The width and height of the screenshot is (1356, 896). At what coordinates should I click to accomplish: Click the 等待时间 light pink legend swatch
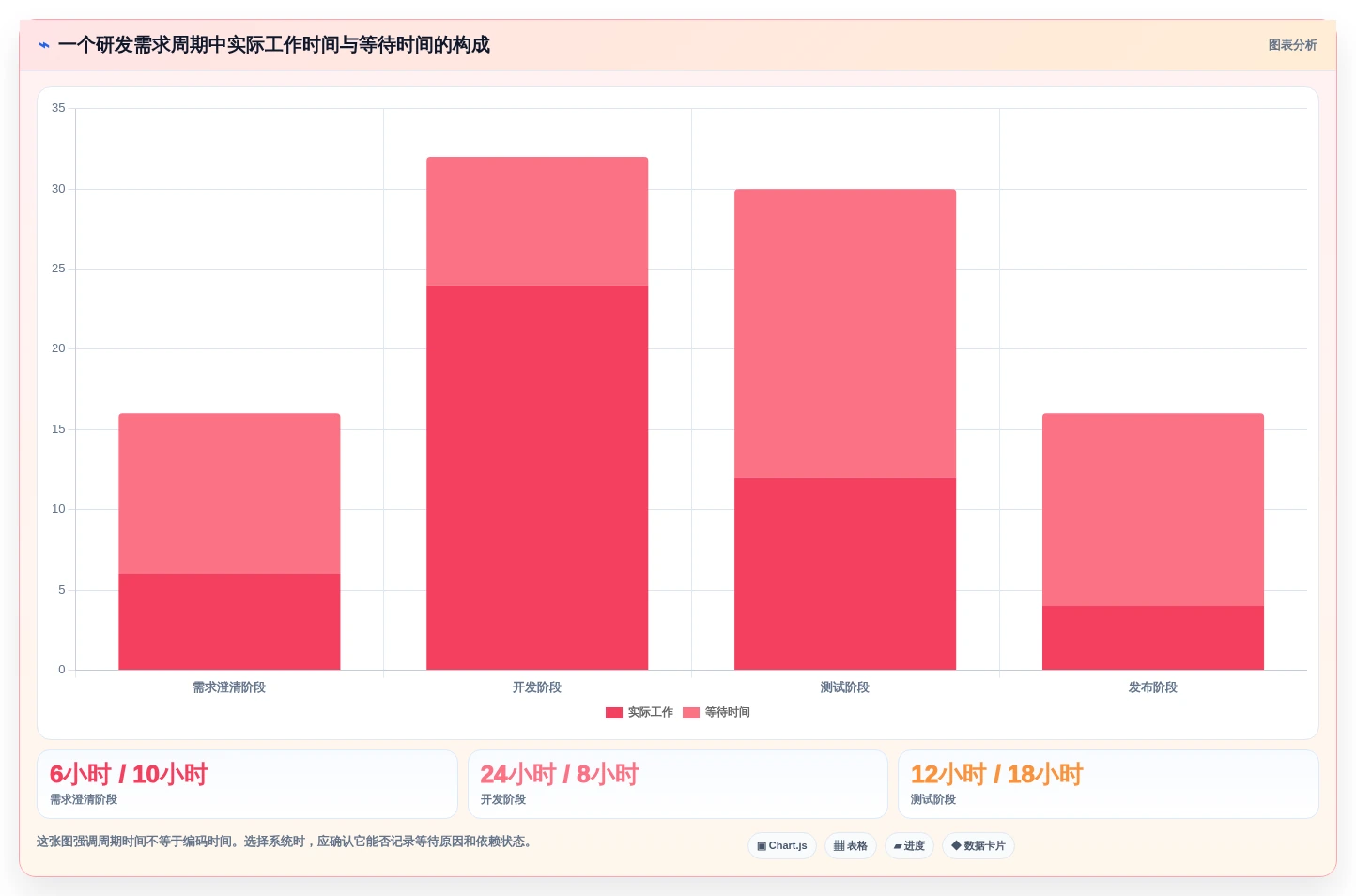[x=691, y=713]
